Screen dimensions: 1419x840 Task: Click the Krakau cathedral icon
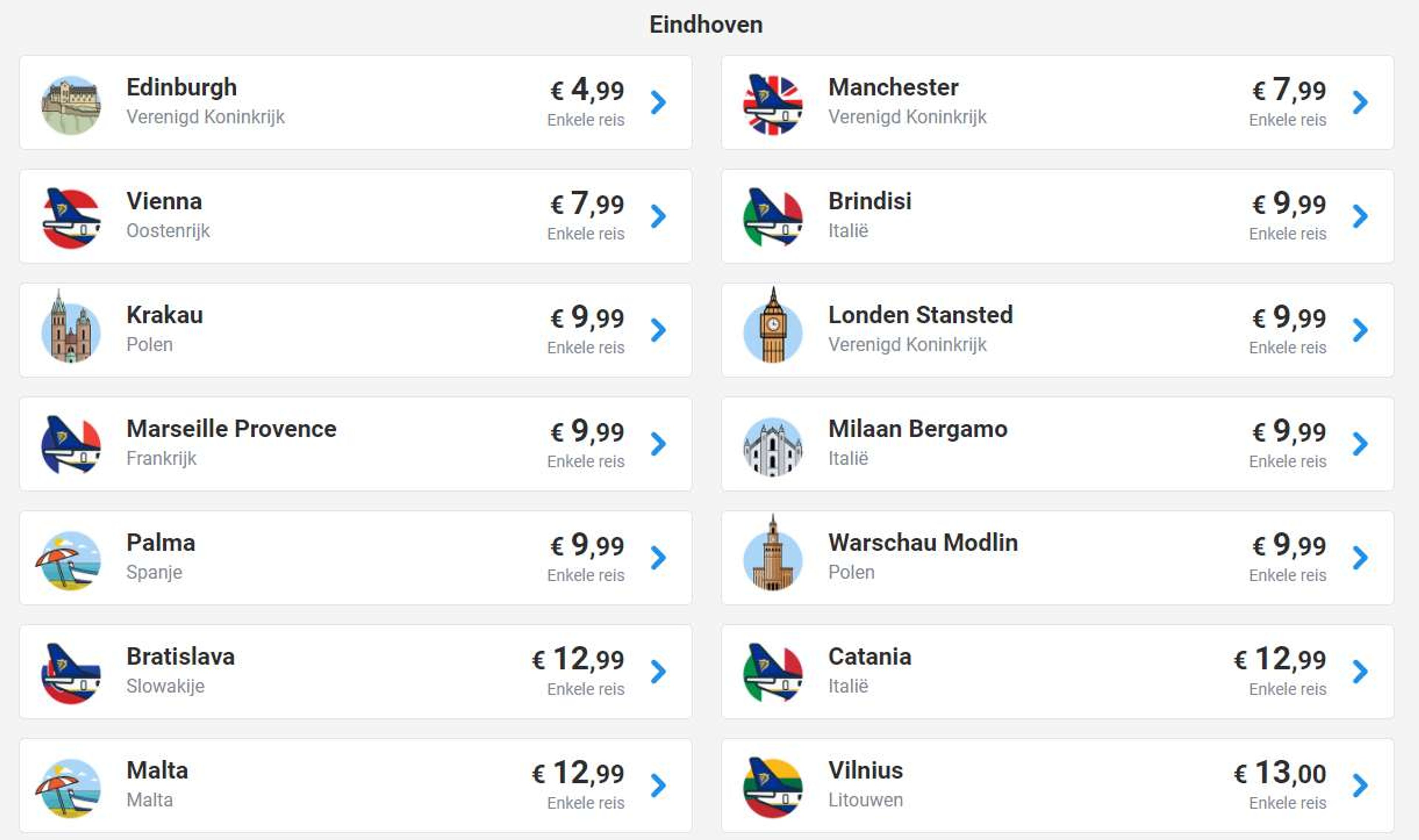[71, 327]
